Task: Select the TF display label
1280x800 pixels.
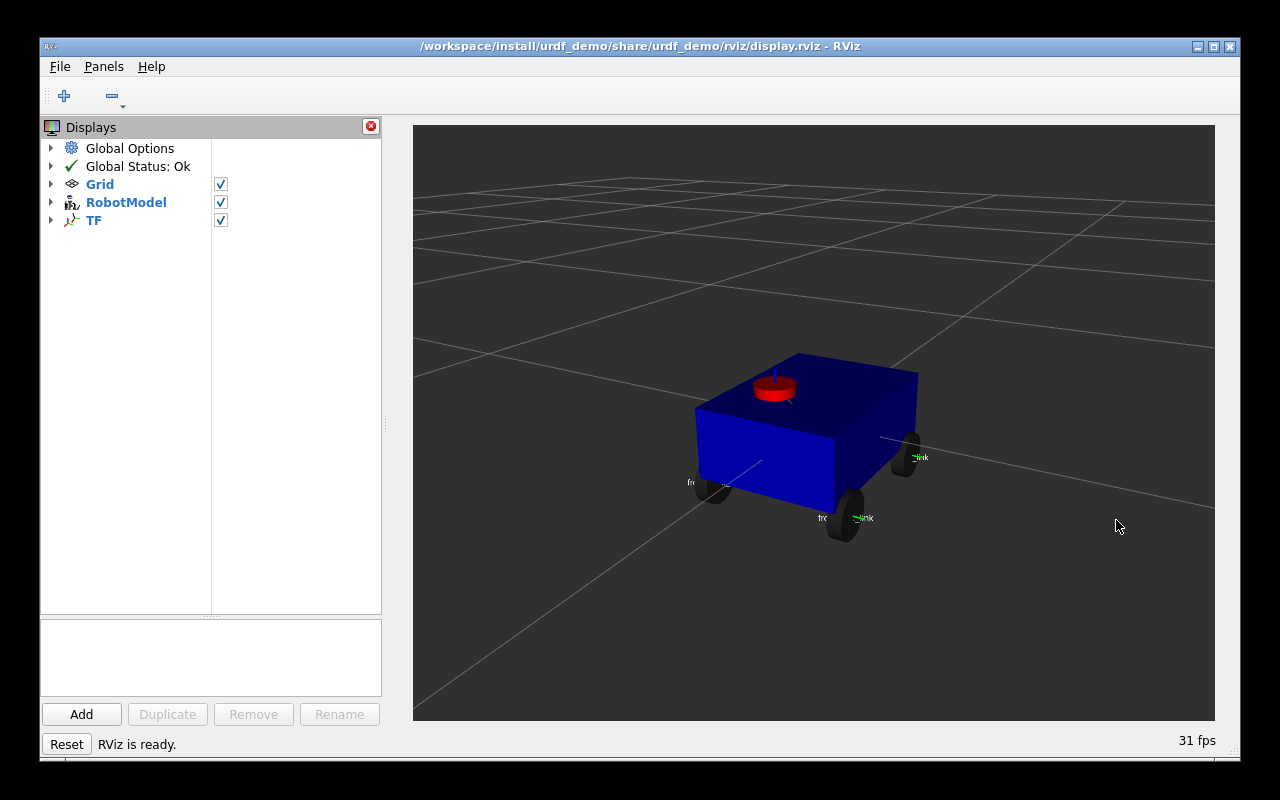Action: click(x=94, y=220)
